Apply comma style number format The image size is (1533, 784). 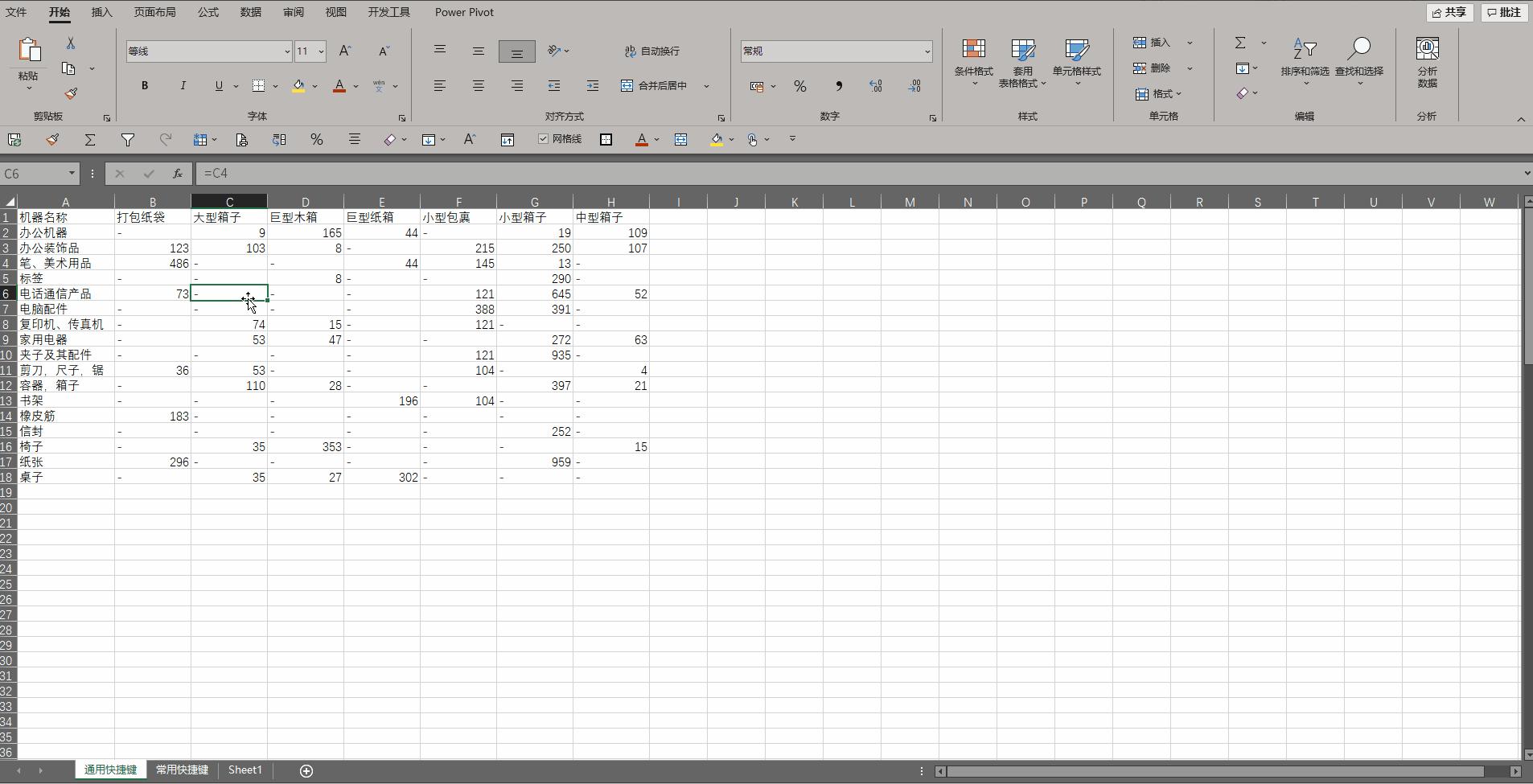[839, 86]
